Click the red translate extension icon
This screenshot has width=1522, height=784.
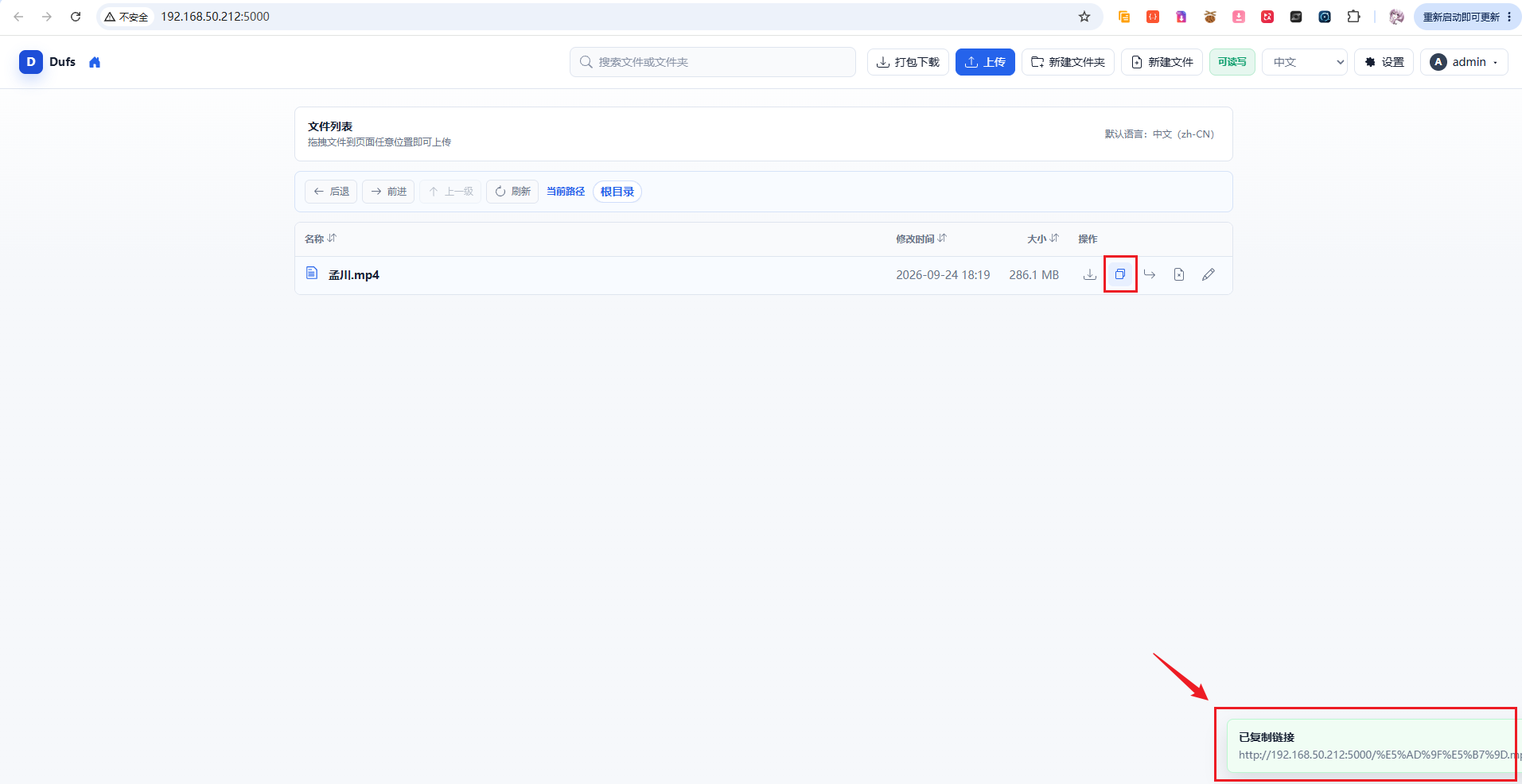[1267, 17]
